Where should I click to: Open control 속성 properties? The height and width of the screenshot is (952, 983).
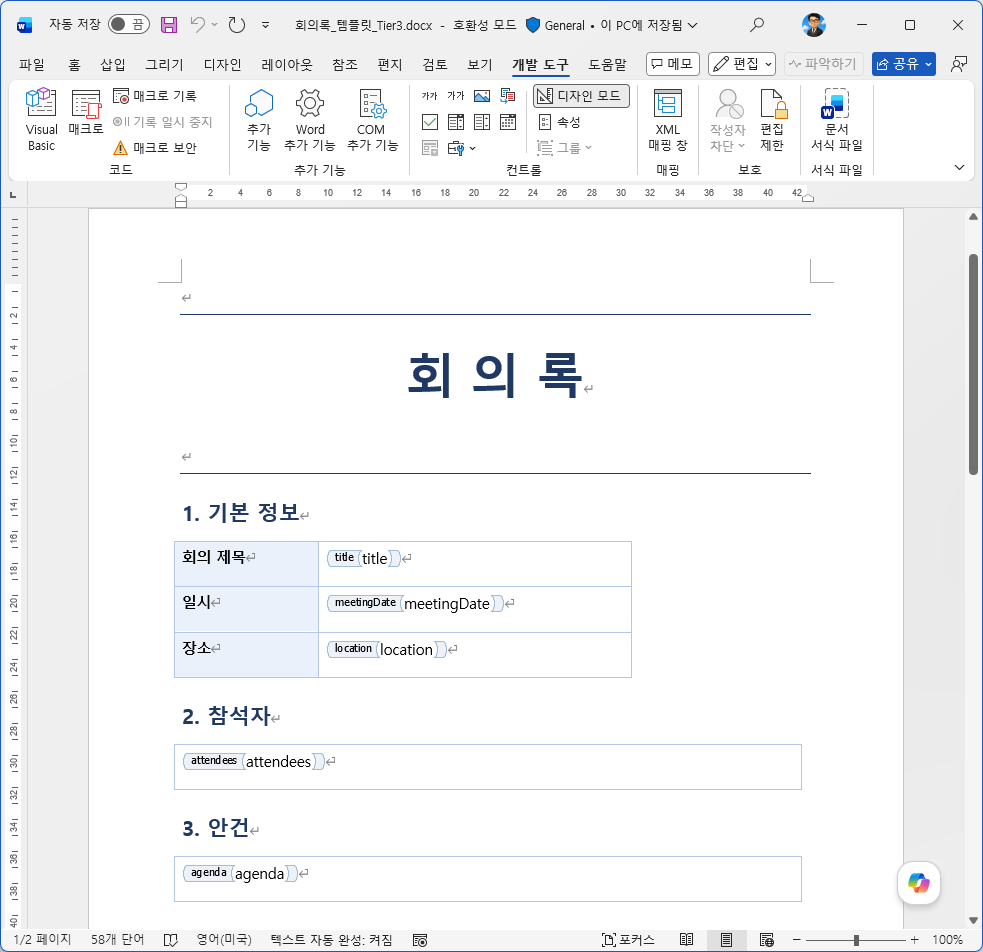click(x=560, y=122)
